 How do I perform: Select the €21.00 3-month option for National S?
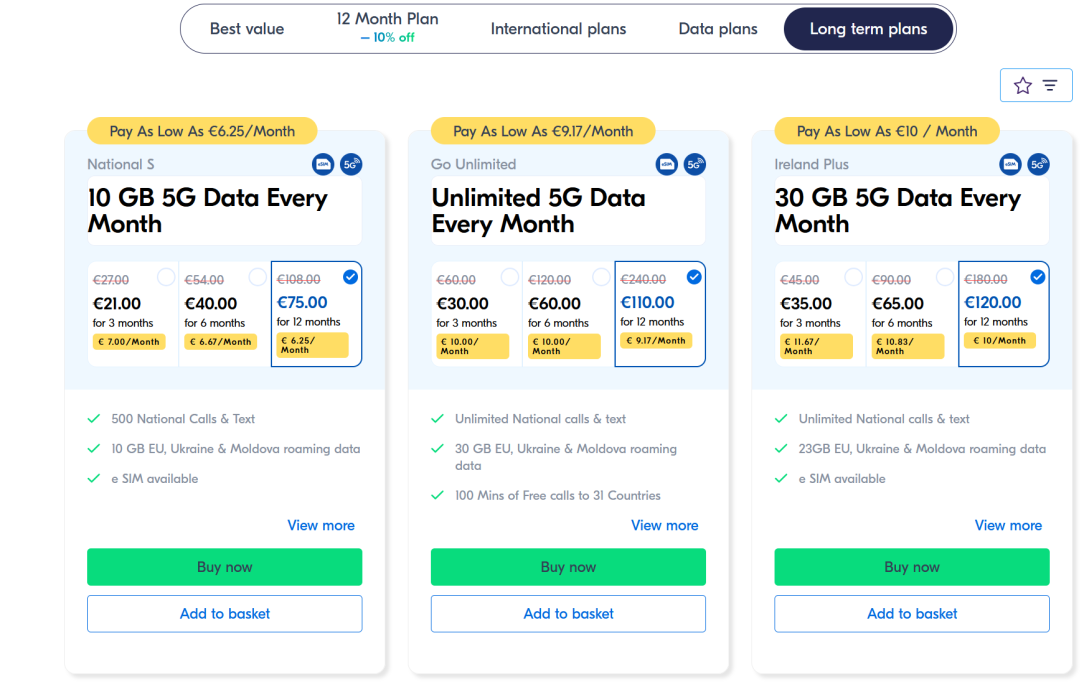[x=133, y=314]
